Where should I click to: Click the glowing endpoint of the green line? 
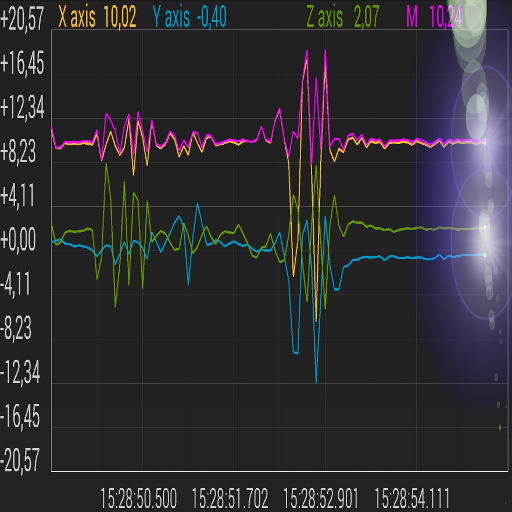tap(485, 227)
